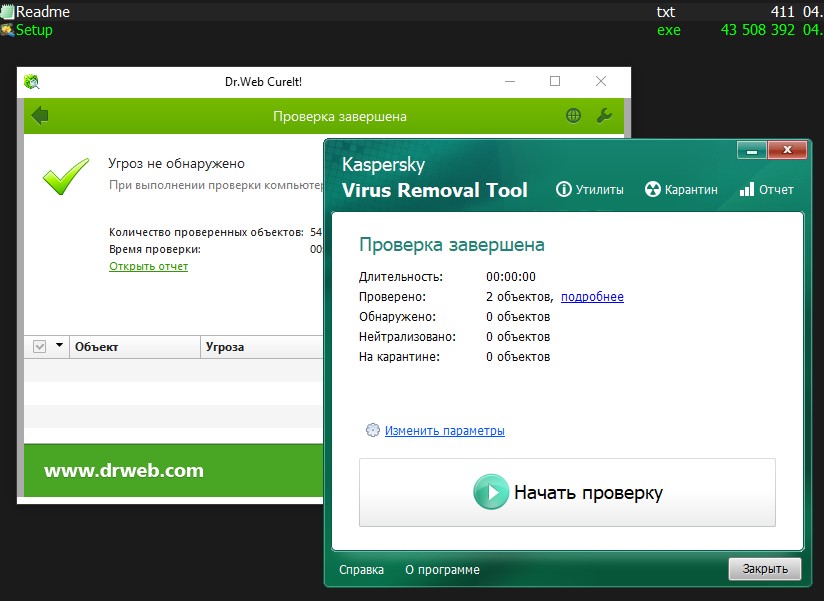
Task: Open the Карантин section in Kaspersky
Action: 682,189
